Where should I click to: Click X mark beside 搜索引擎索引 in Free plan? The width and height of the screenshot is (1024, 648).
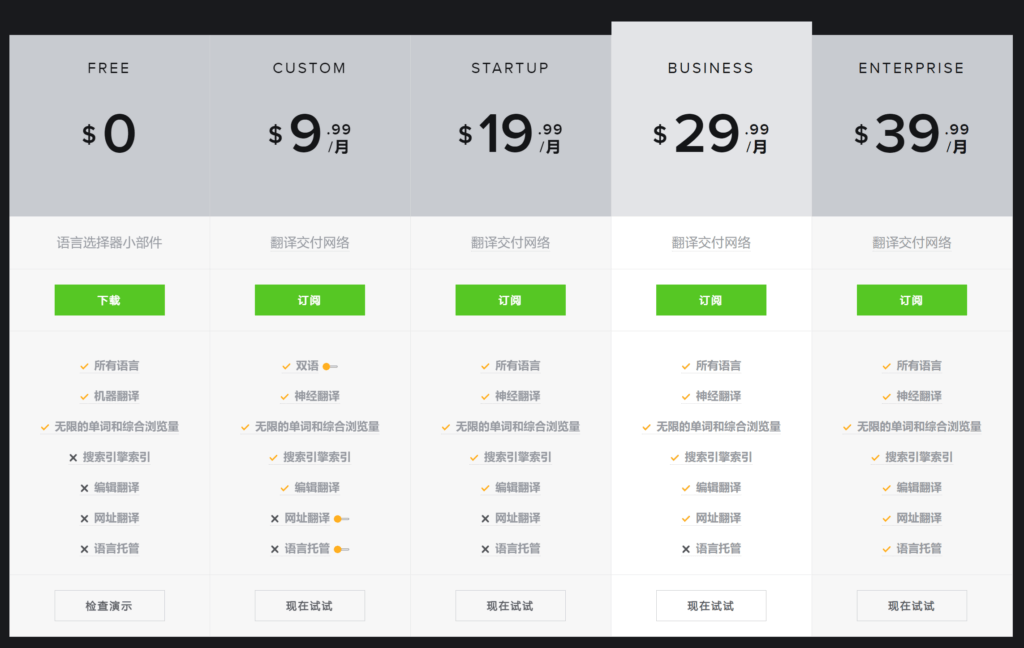(73, 458)
